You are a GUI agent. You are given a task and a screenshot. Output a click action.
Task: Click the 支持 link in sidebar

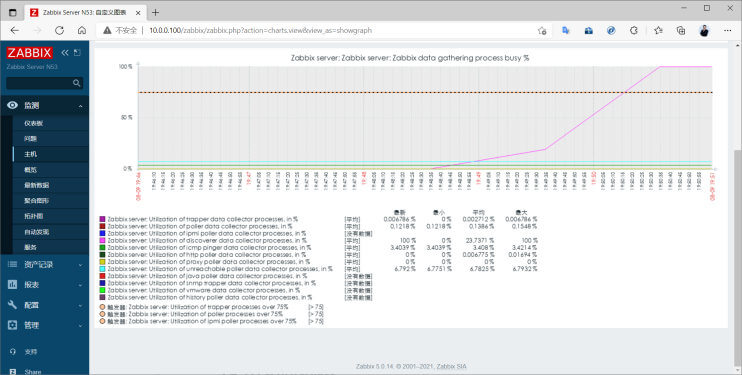click(x=30, y=352)
